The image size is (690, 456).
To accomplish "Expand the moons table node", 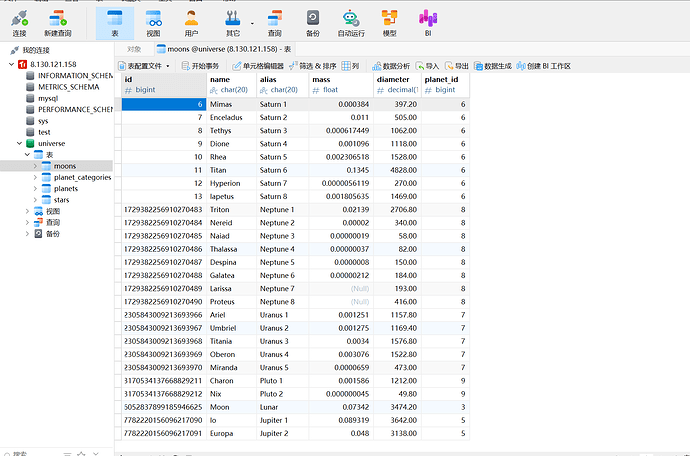I will point(35,166).
